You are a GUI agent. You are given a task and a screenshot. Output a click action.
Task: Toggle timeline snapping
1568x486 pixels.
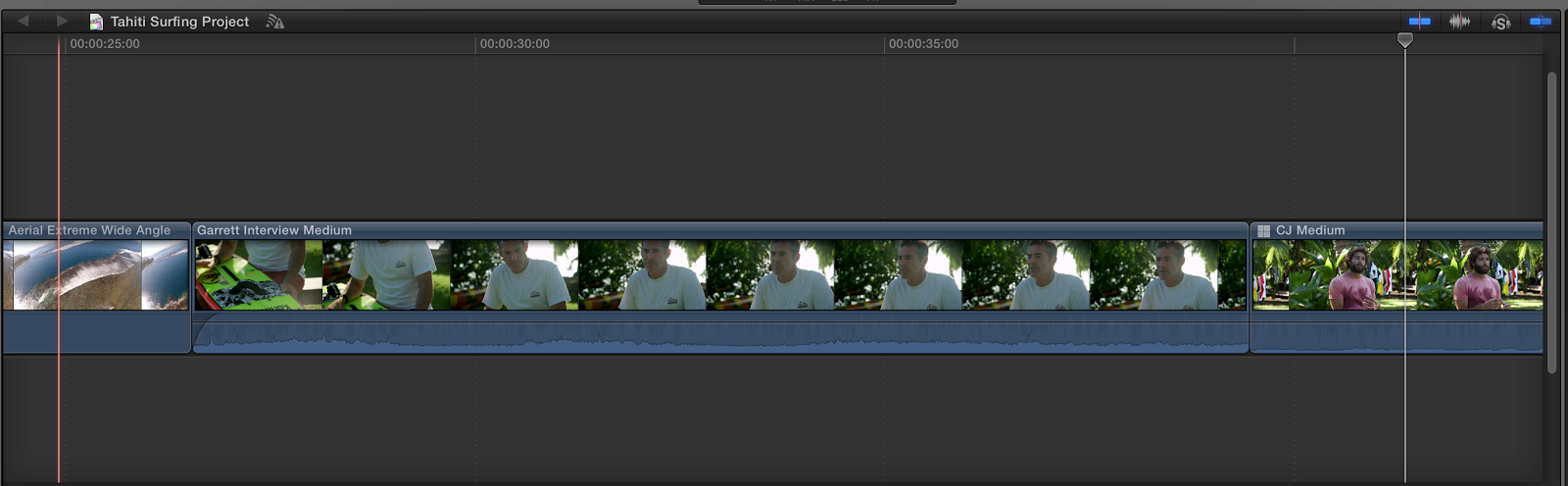[x=1541, y=22]
